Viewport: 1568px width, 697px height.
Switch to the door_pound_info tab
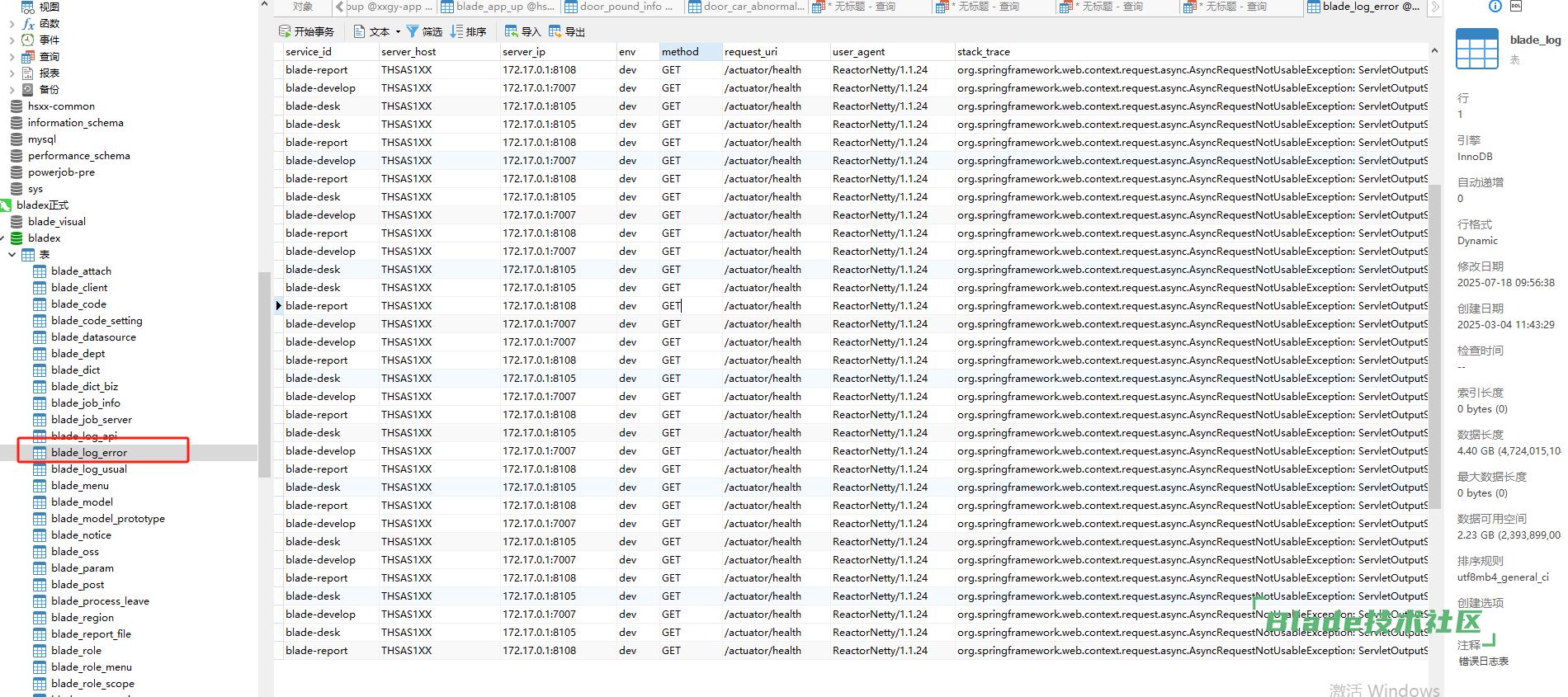point(619,7)
